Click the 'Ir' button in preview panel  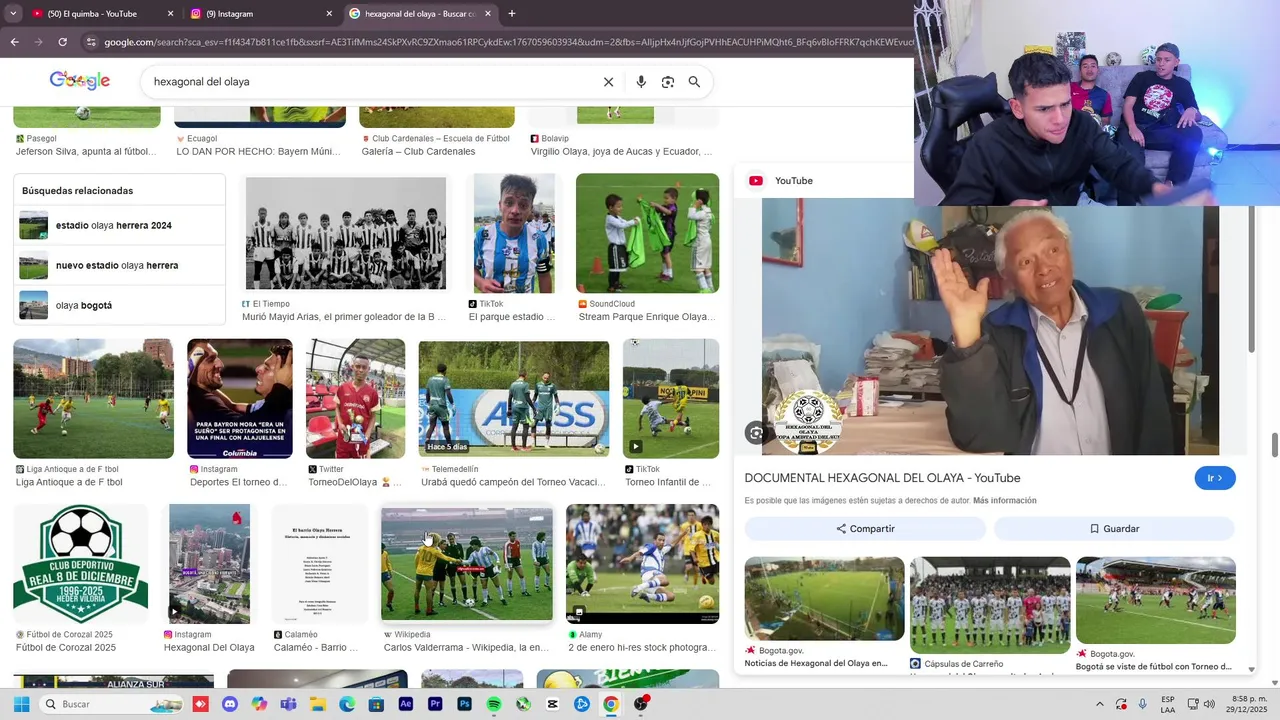point(1215,478)
